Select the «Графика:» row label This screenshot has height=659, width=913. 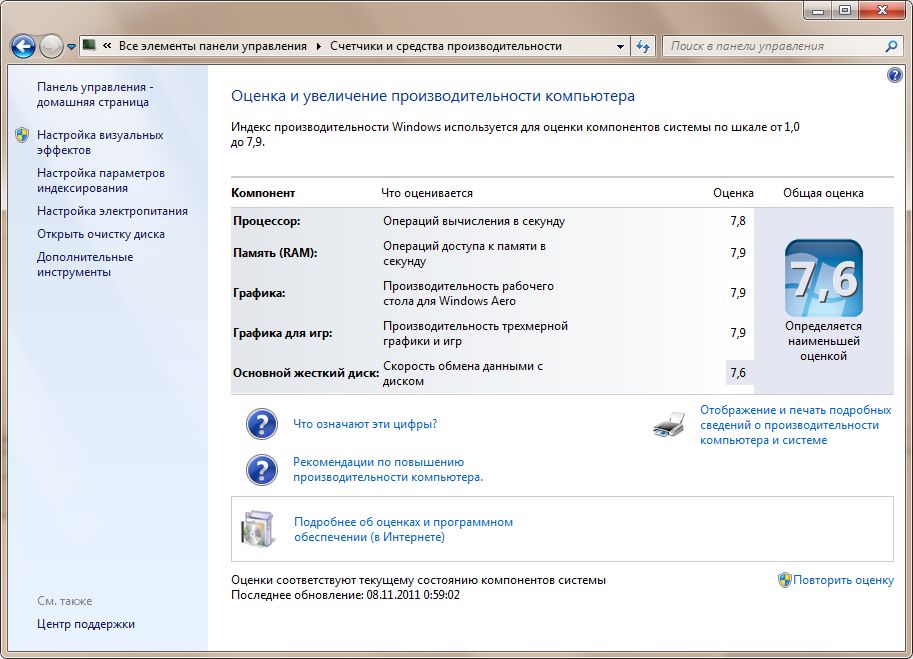pyautogui.click(x=259, y=293)
